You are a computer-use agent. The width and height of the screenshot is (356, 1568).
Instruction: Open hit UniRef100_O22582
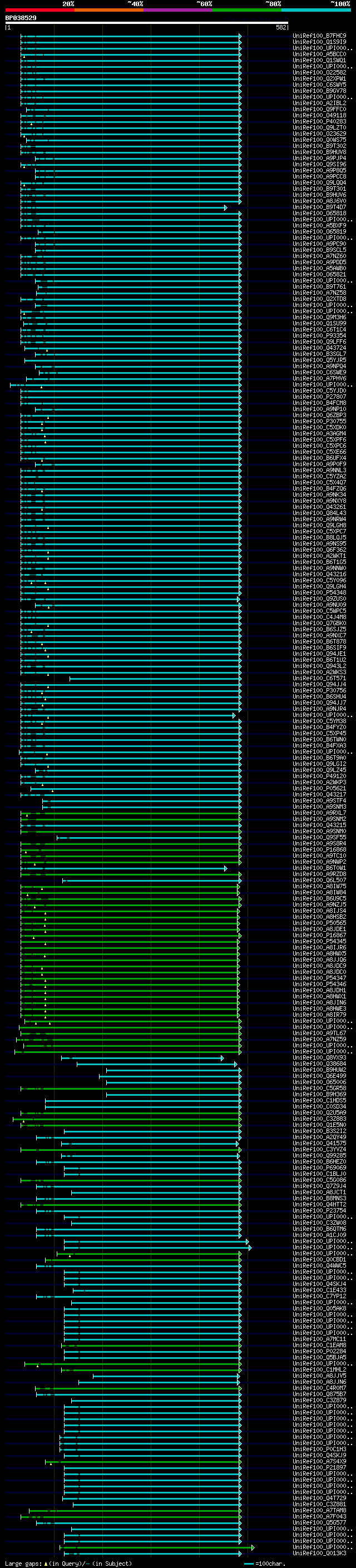(x=319, y=72)
